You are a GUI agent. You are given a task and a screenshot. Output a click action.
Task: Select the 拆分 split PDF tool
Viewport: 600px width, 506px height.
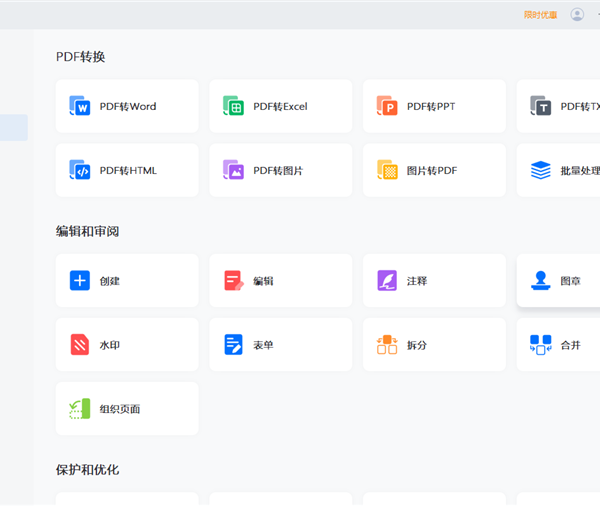point(433,345)
